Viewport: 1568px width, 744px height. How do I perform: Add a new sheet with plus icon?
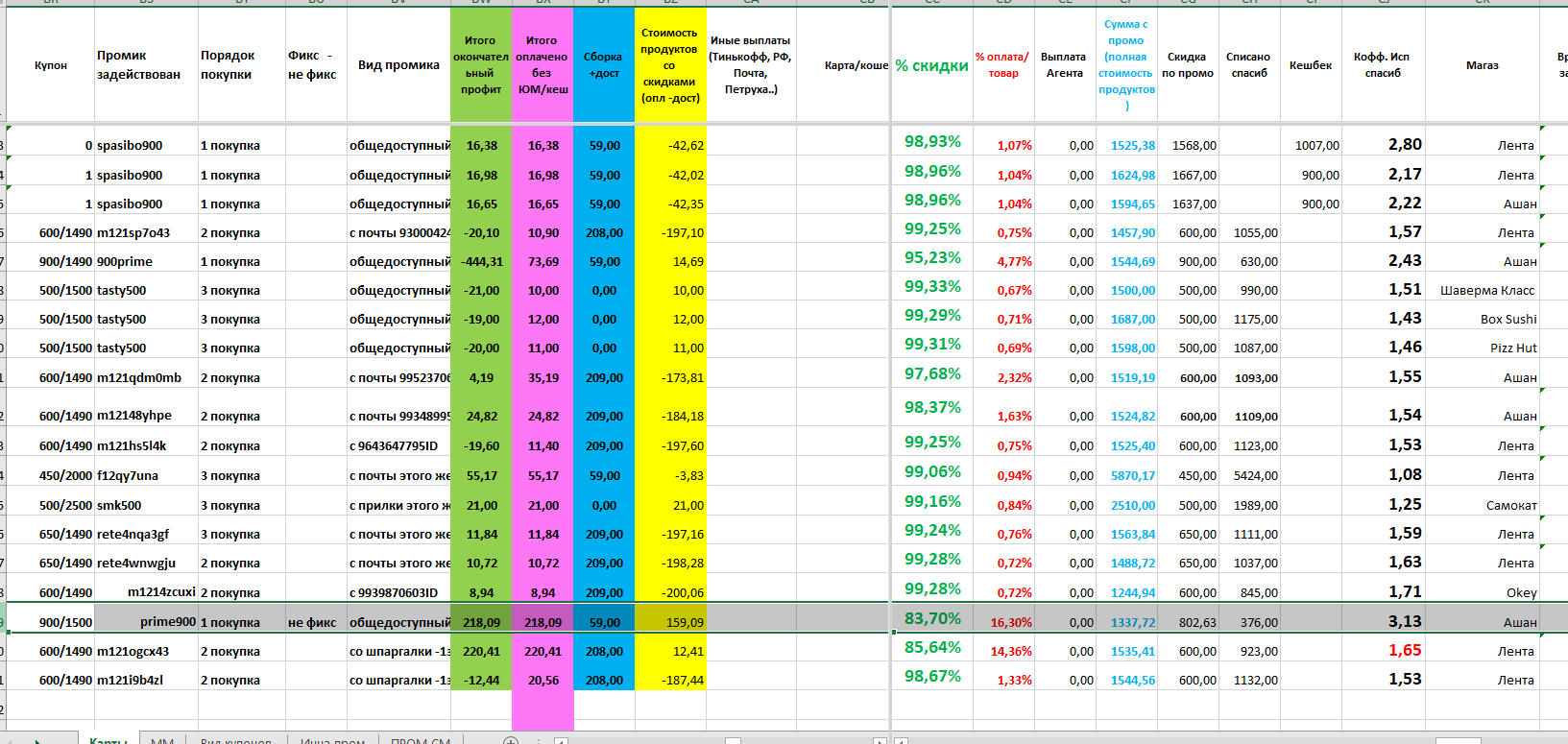pos(511,741)
